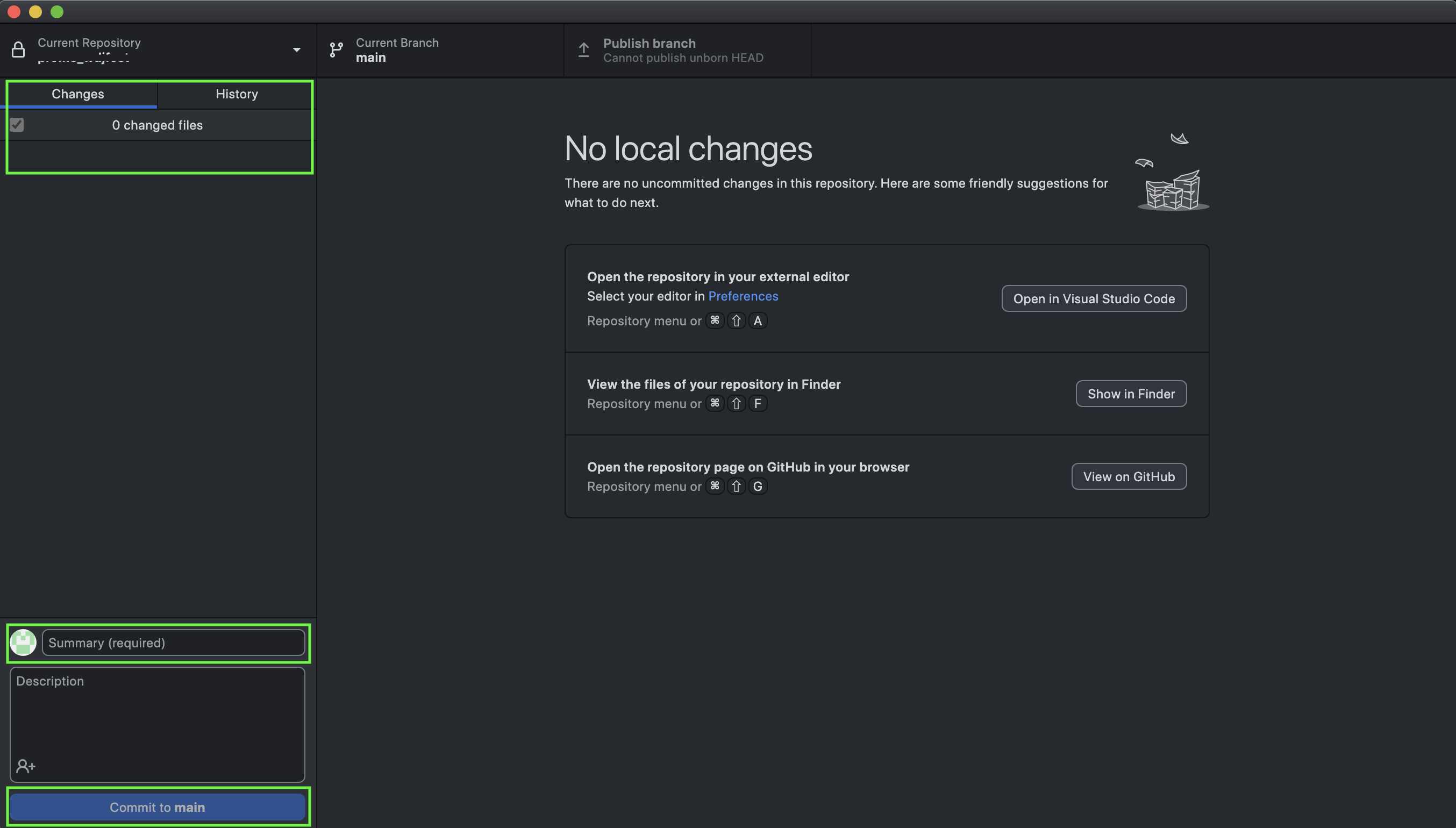This screenshot has width=1456, height=828.
Task: Click the Show in Finder button
Action: (1130, 394)
